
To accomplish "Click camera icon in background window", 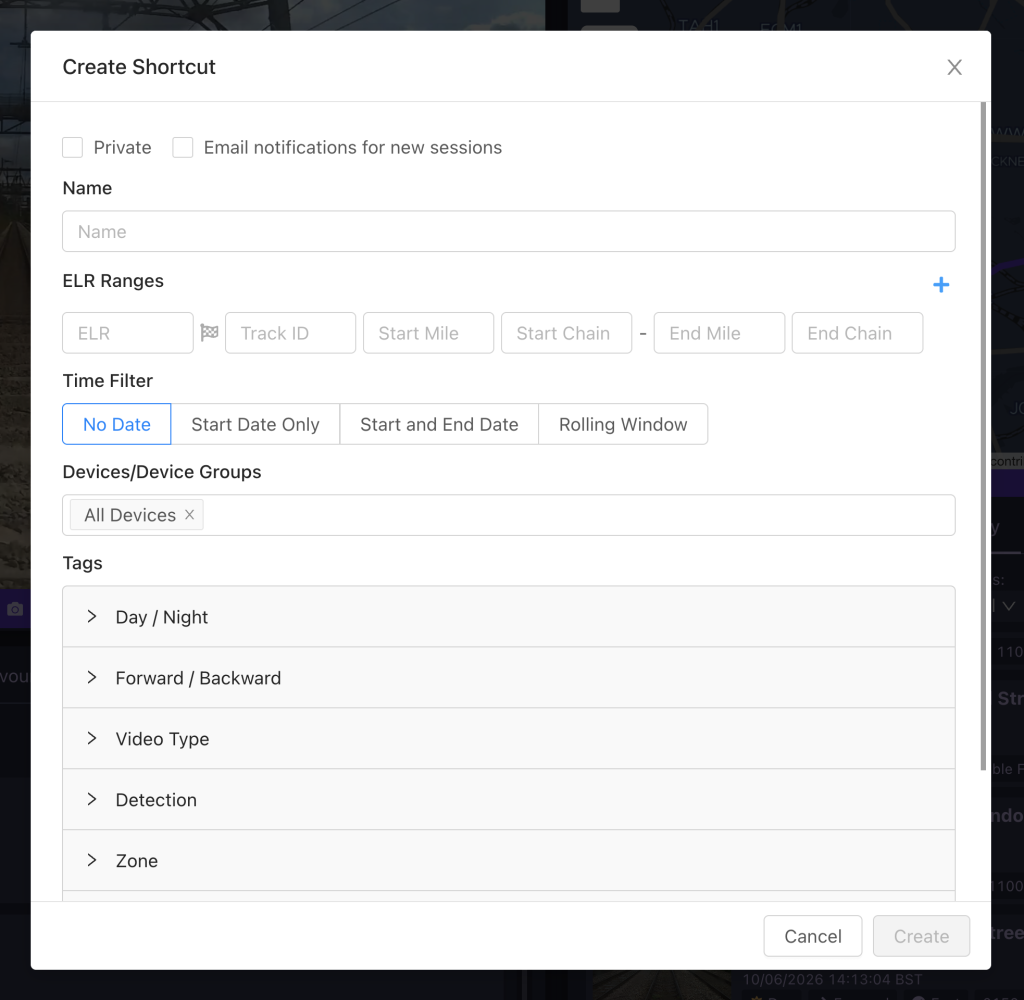I will tap(15, 609).
